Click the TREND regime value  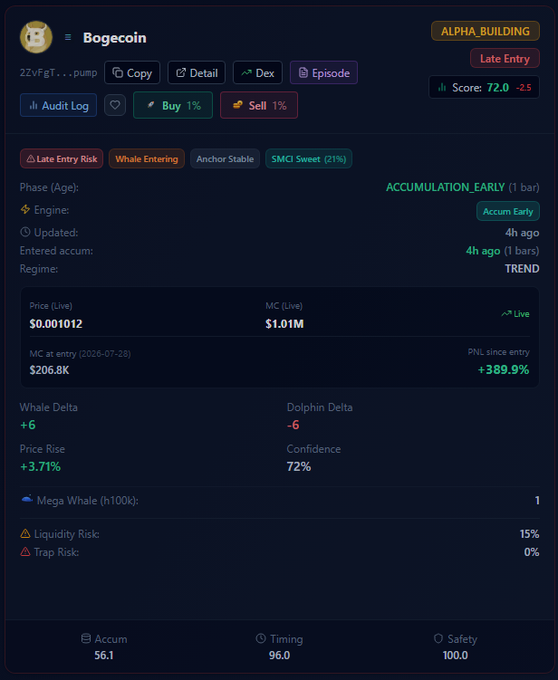tap(522, 268)
